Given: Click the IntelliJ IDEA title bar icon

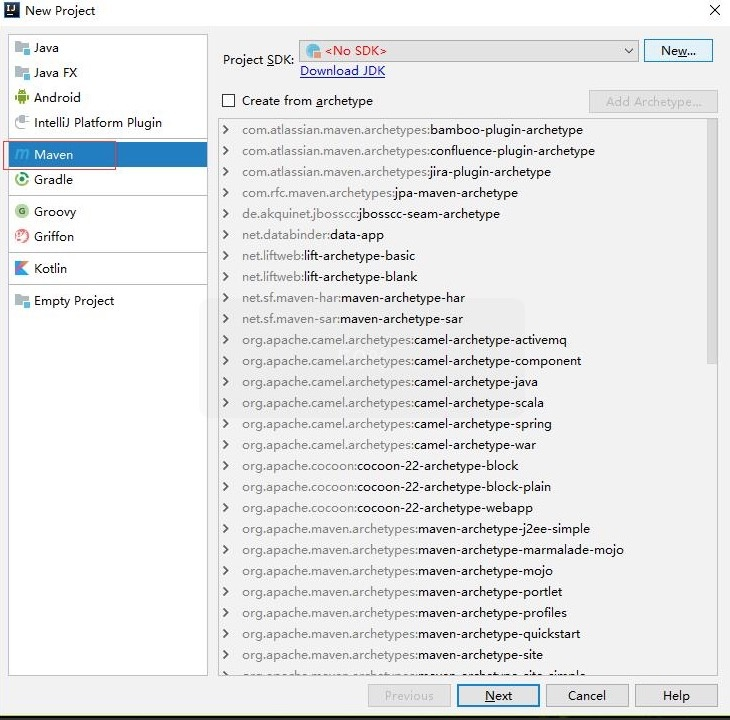Looking at the screenshot, I should pos(12,10).
